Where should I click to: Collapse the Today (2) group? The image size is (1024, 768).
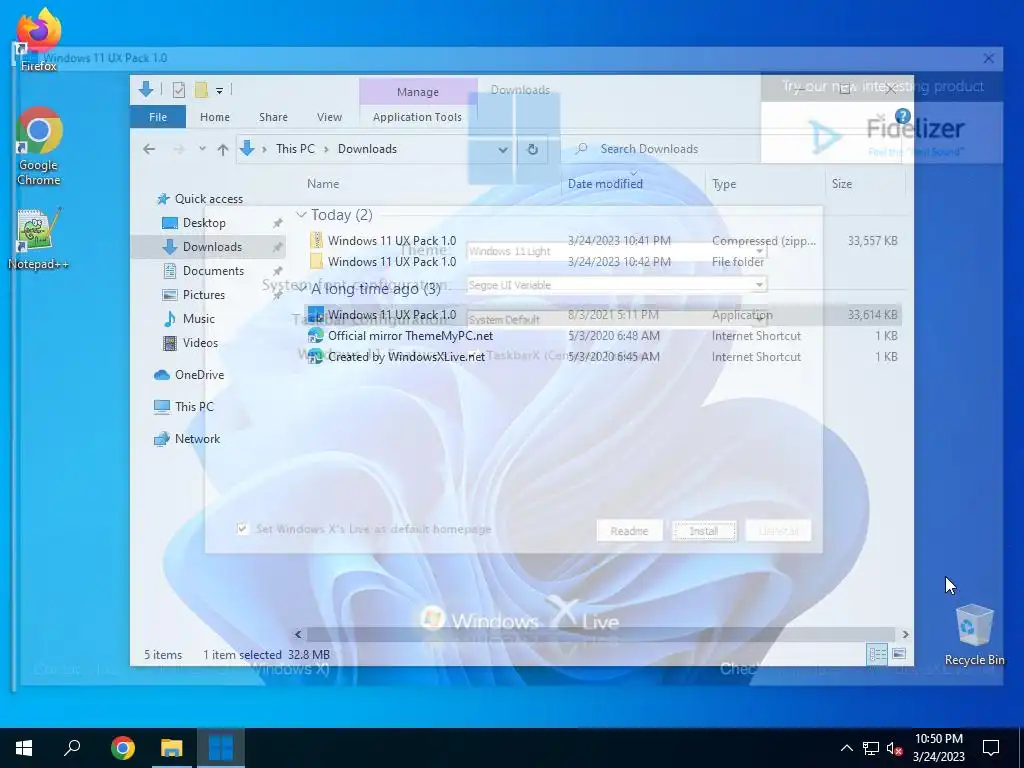pyautogui.click(x=301, y=214)
